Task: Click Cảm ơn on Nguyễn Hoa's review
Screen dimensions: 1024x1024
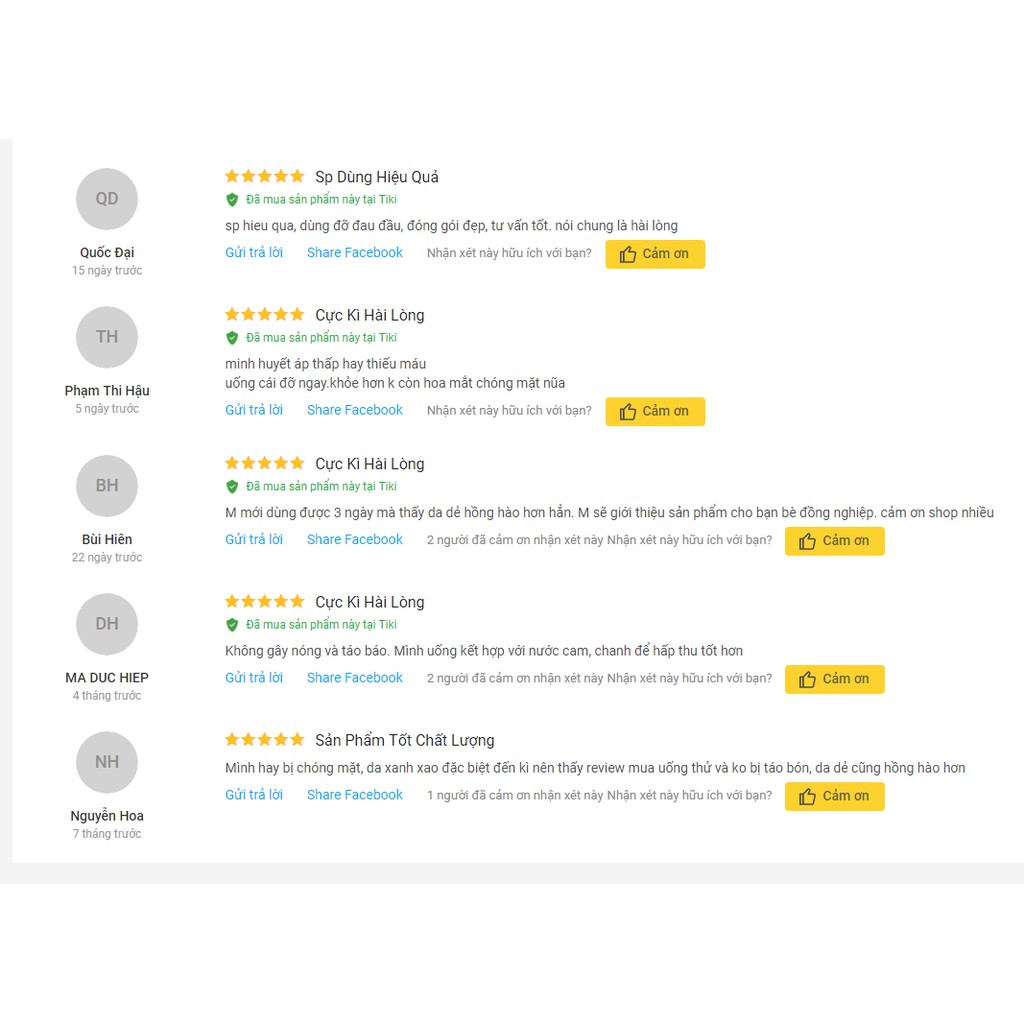Action: click(x=835, y=796)
